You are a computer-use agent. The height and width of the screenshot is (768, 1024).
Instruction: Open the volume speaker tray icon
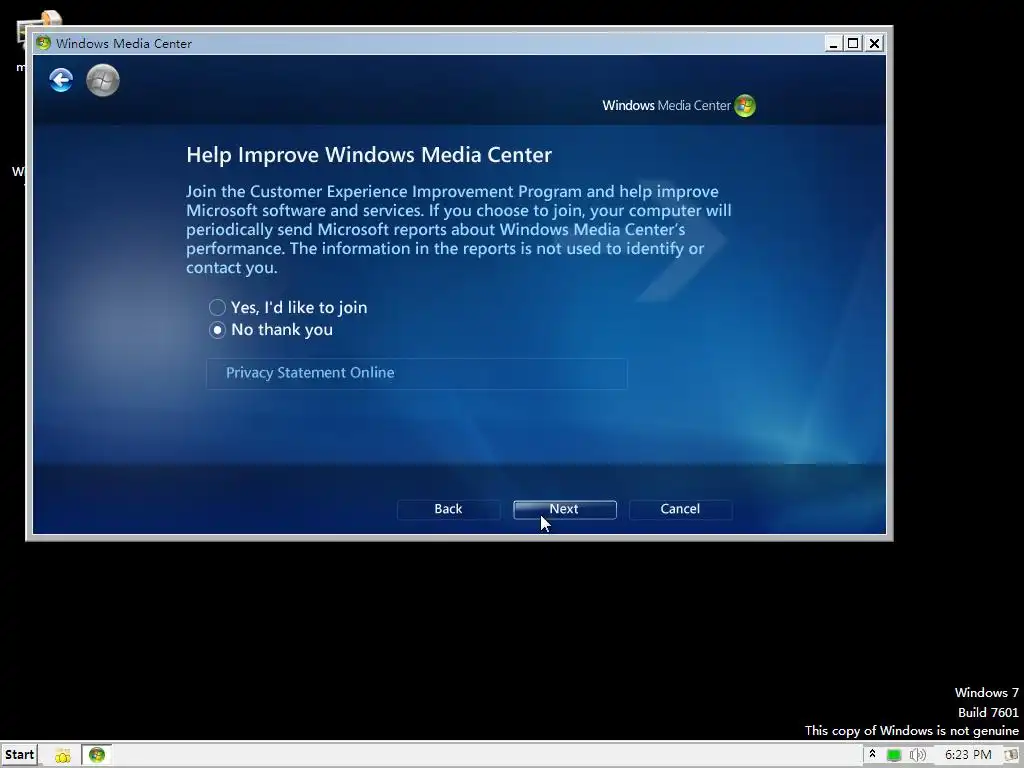coord(918,756)
